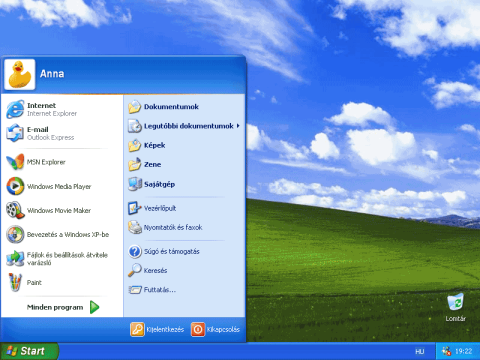Click Súgó és támogatás label text

172,251
